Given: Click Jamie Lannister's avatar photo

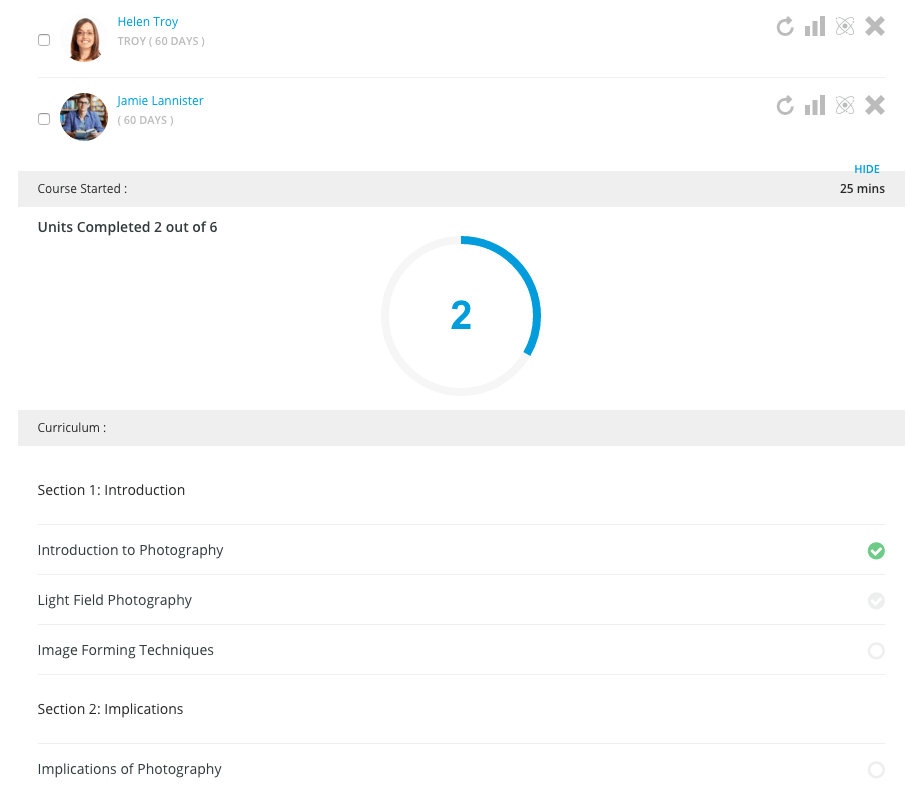Looking at the screenshot, I should point(84,117).
